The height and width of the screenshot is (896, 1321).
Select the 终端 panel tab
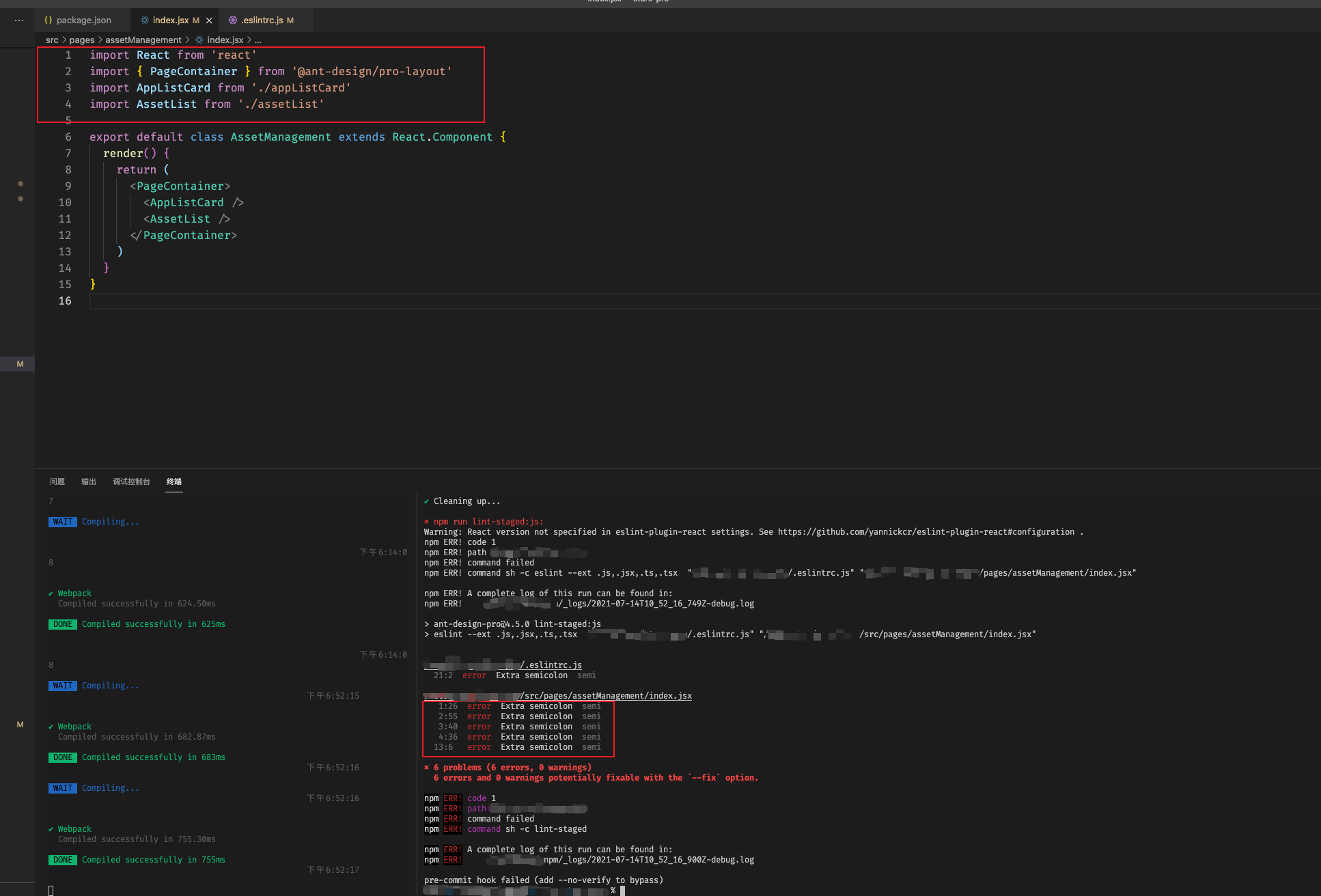[x=174, y=481]
